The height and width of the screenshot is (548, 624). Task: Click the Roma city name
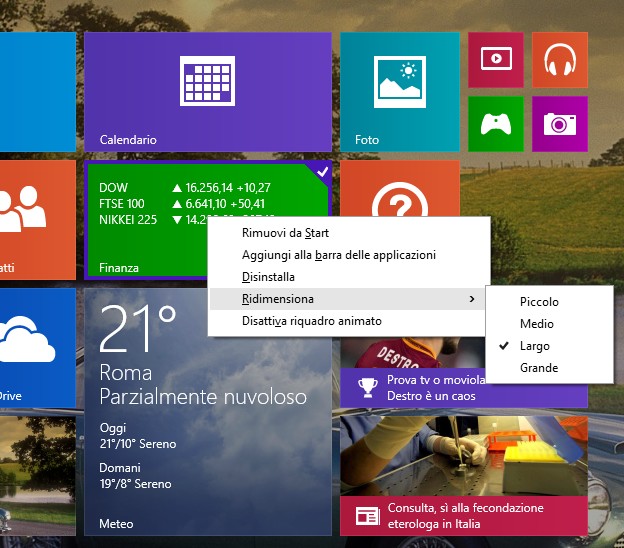(126, 373)
